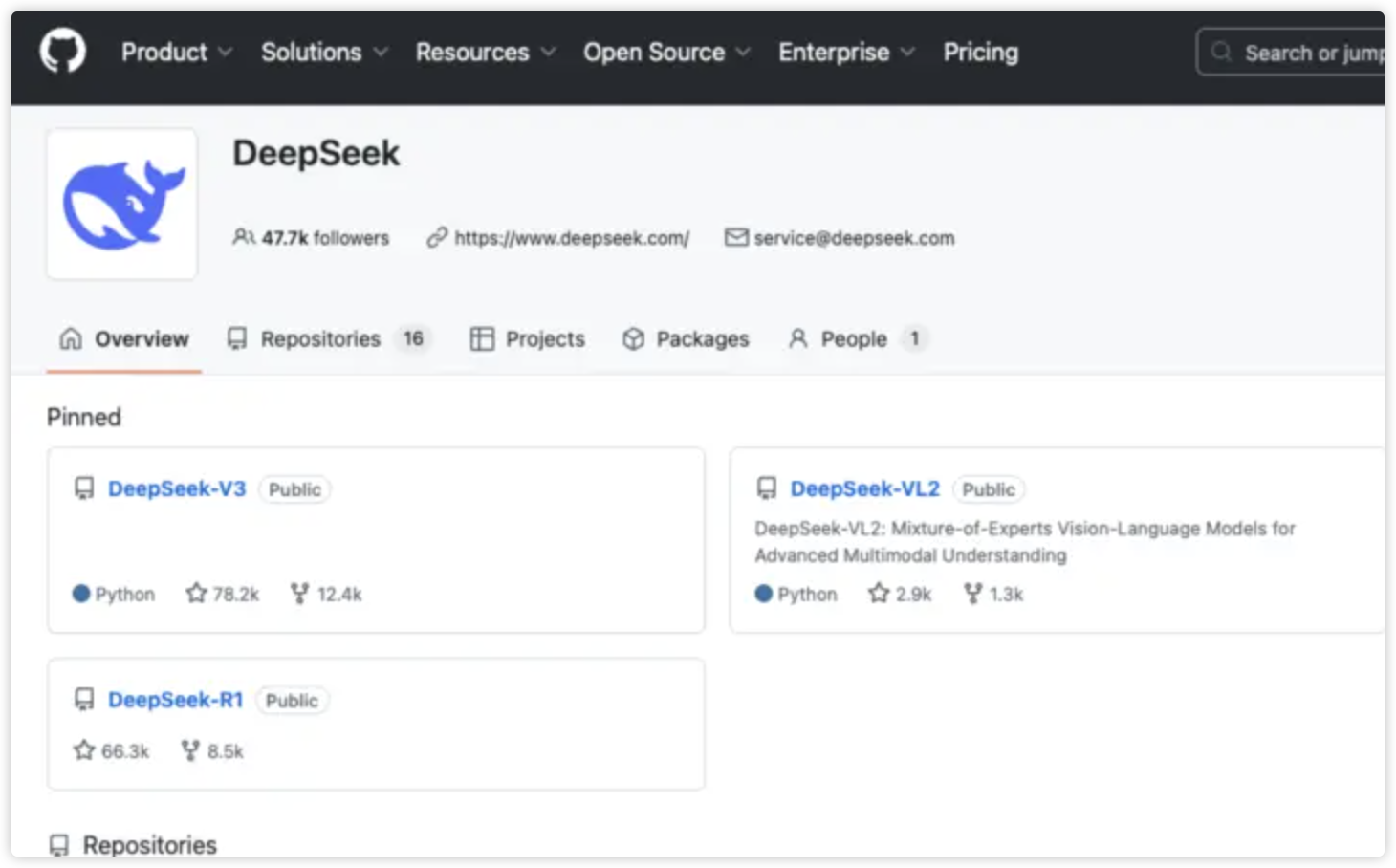Click the DeepSeek-VL2 description text
The height and width of the screenshot is (868, 1396).
1025,542
